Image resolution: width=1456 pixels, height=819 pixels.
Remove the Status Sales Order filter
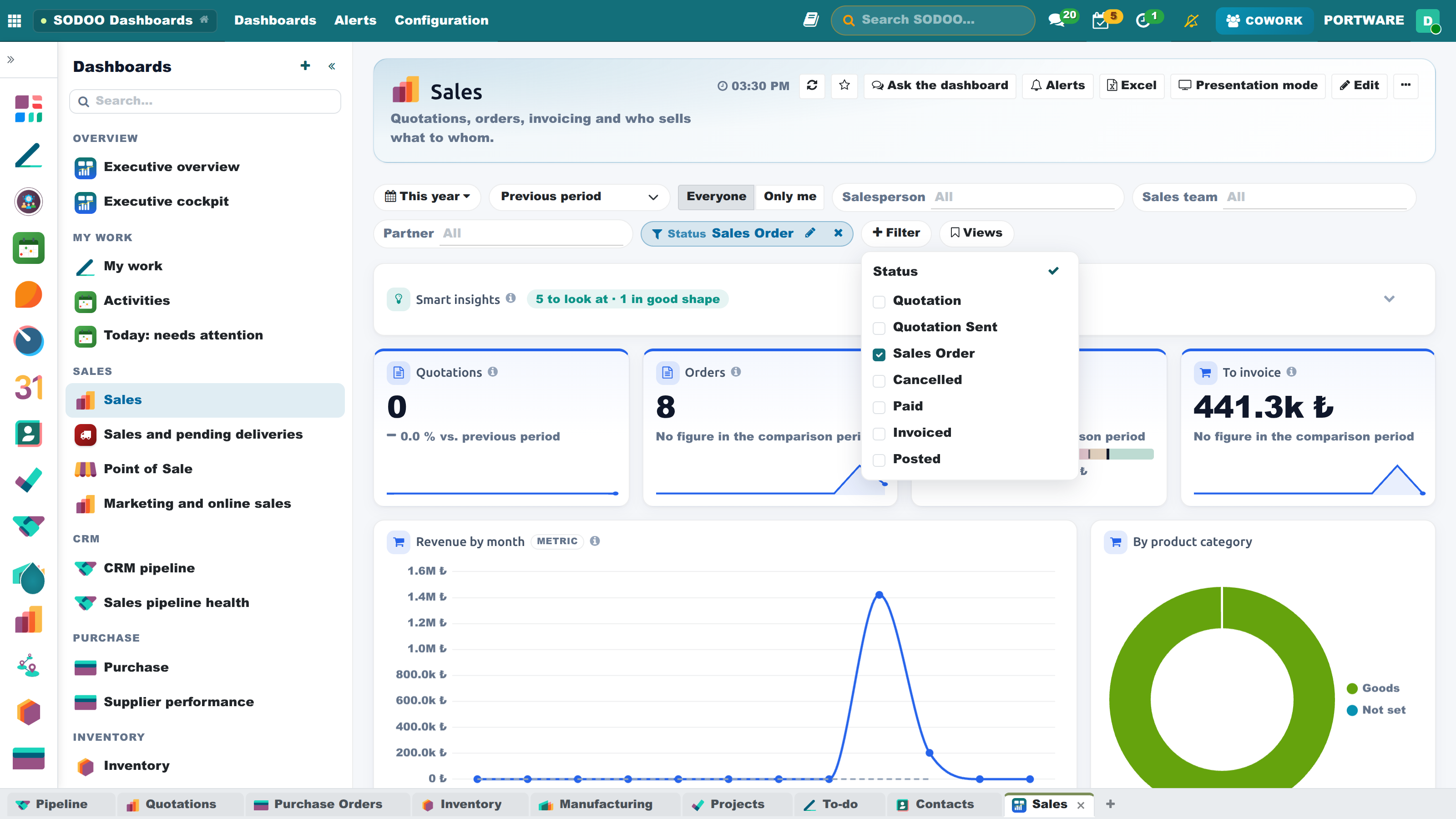(838, 233)
